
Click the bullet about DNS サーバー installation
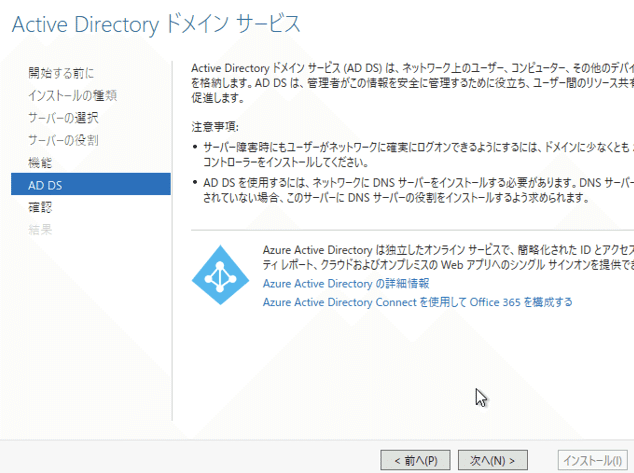(418, 190)
